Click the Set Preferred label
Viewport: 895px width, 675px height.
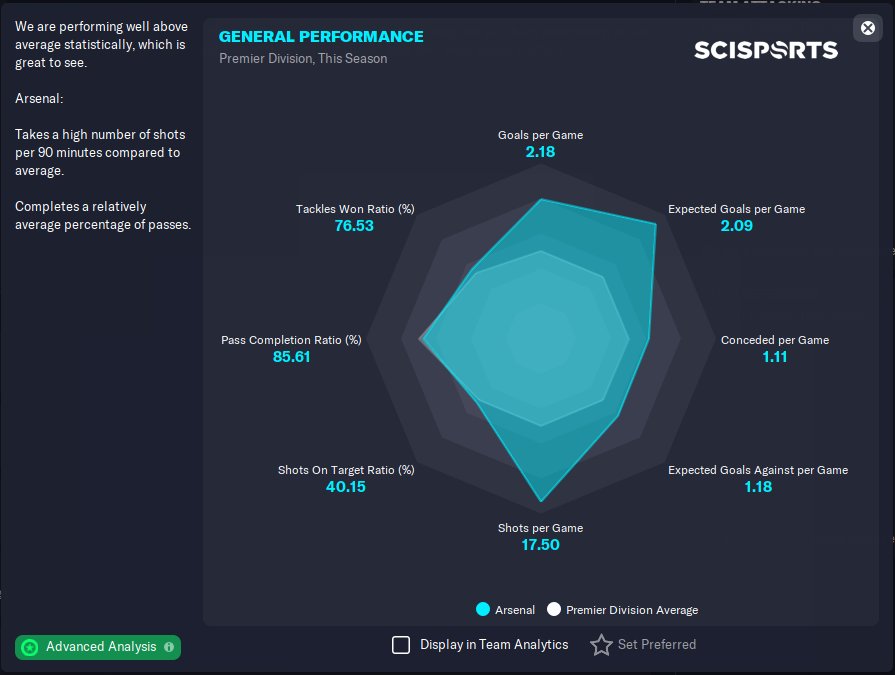click(x=657, y=645)
